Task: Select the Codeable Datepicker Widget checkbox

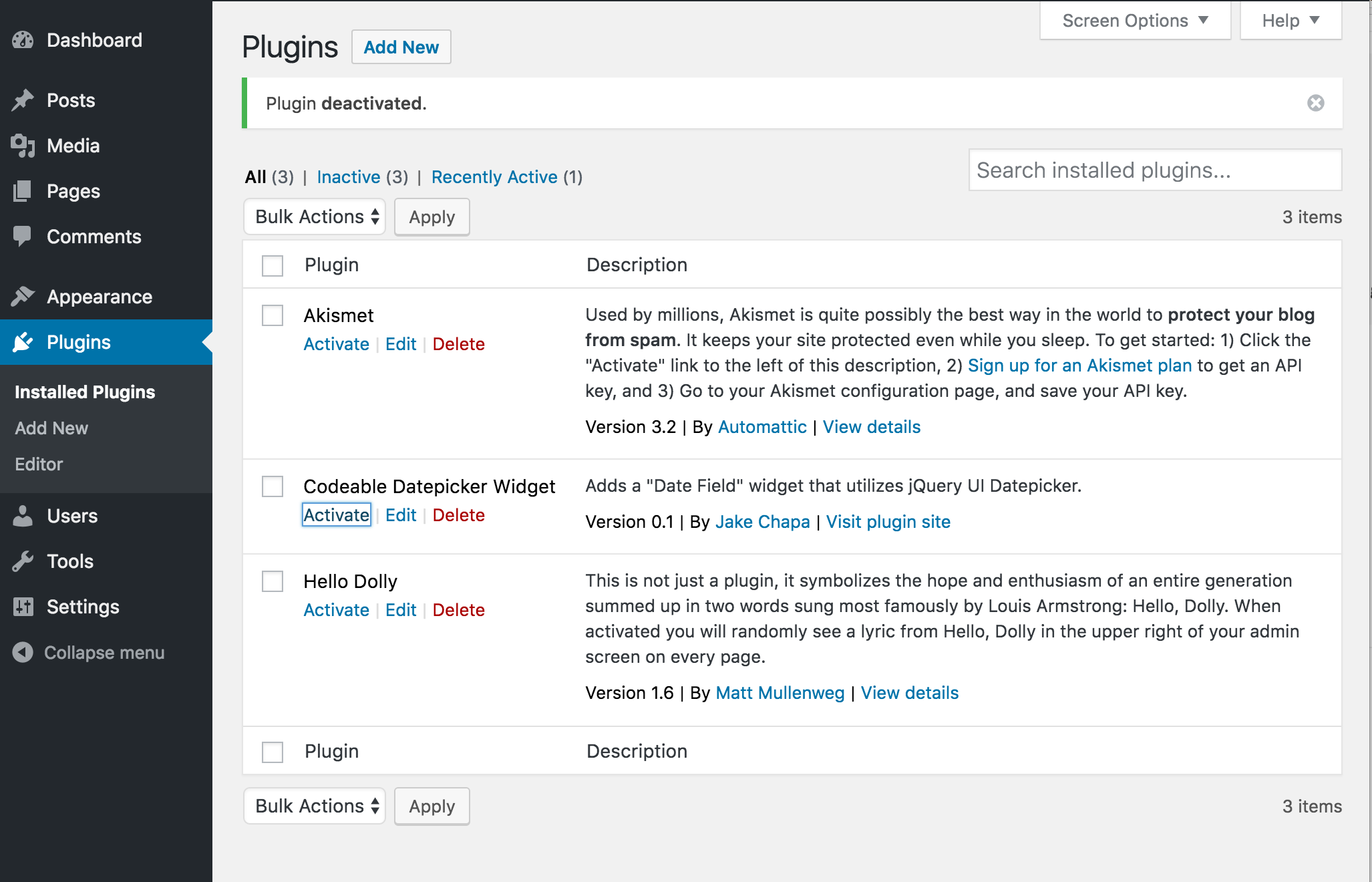Action: (273, 486)
